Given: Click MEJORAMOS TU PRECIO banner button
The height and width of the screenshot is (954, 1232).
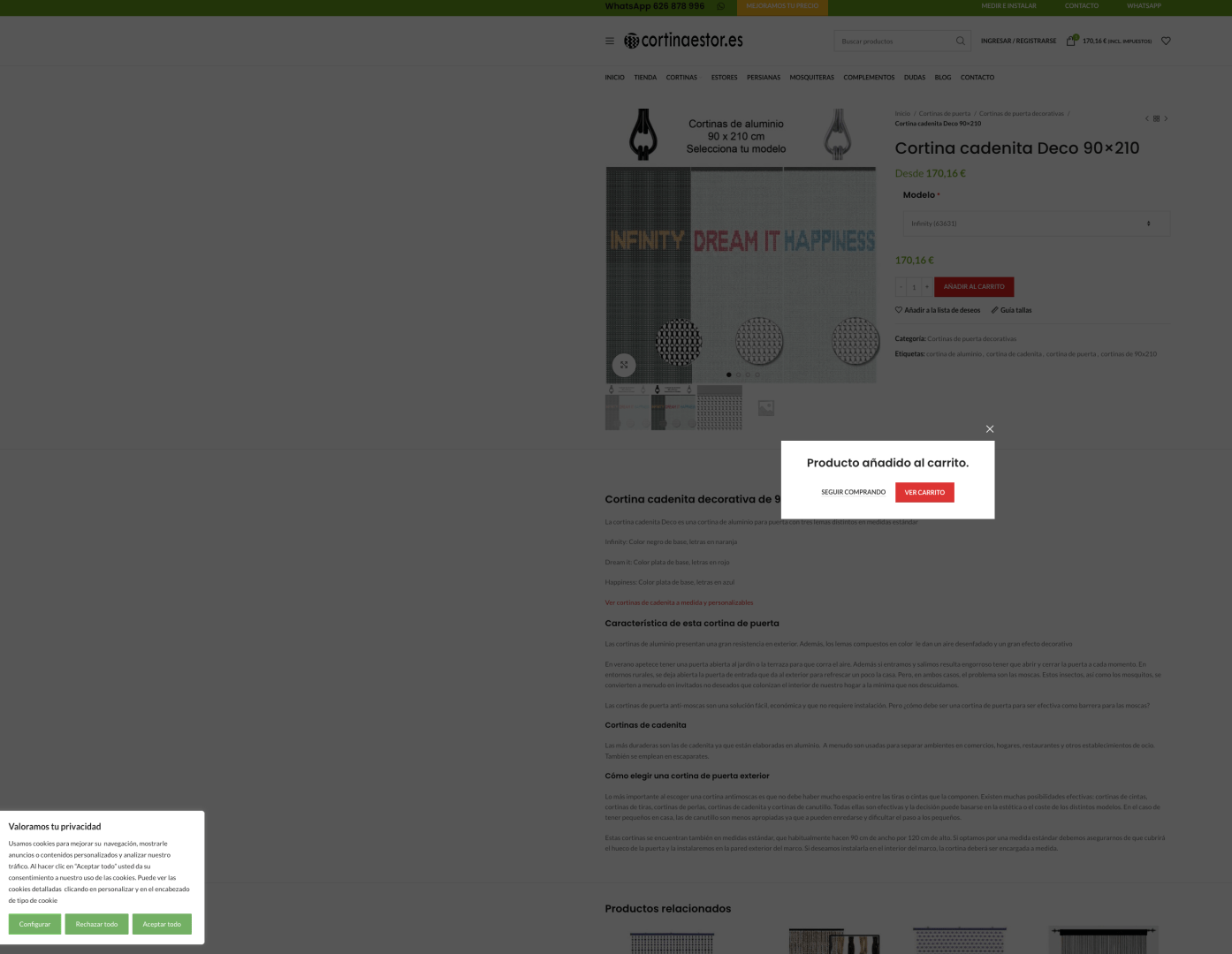Looking at the screenshot, I should (x=782, y=6).
